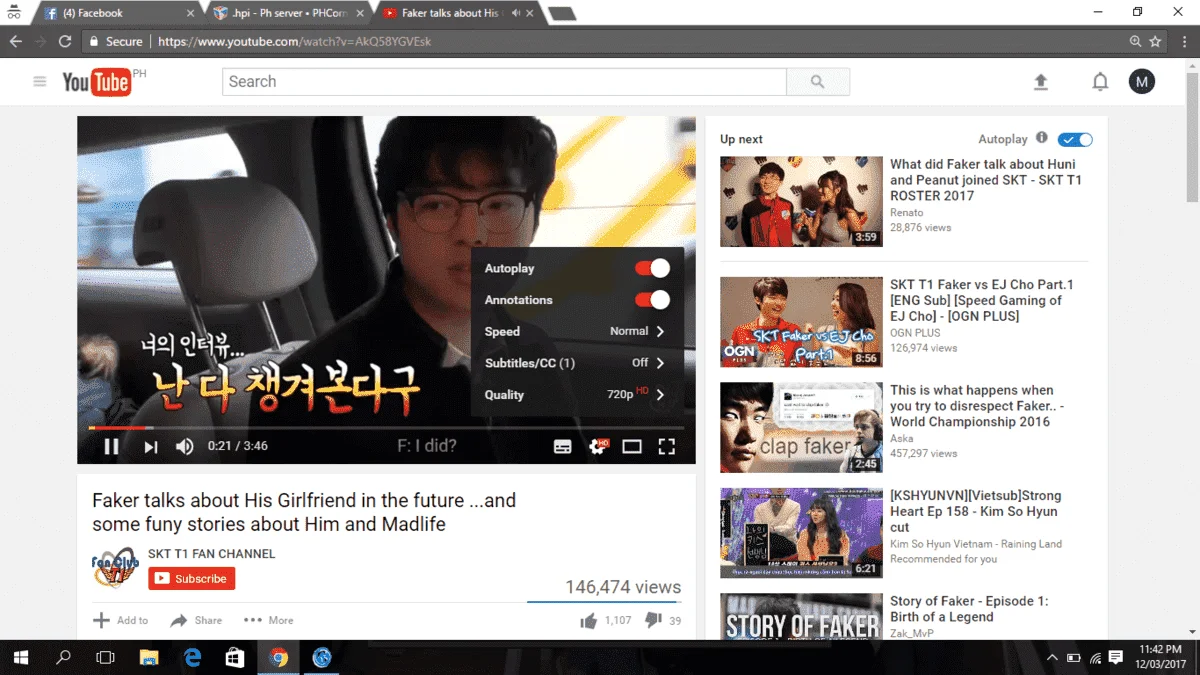Image resolution: width=1200 pixels, height=675 pixels.
Task: Expand the More options under the video
Action: tap(268, 620)
